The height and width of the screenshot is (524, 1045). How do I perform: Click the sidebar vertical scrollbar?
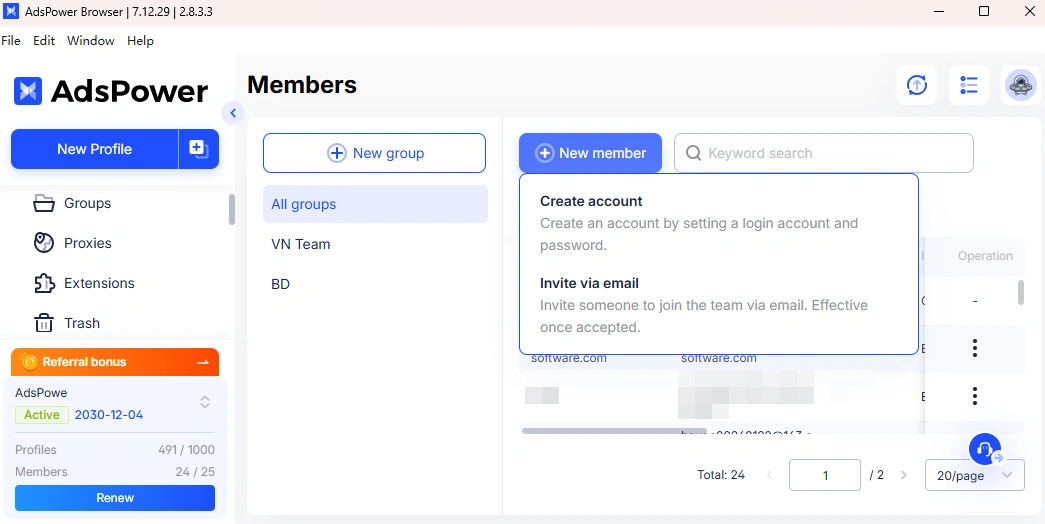click(232, 209)
